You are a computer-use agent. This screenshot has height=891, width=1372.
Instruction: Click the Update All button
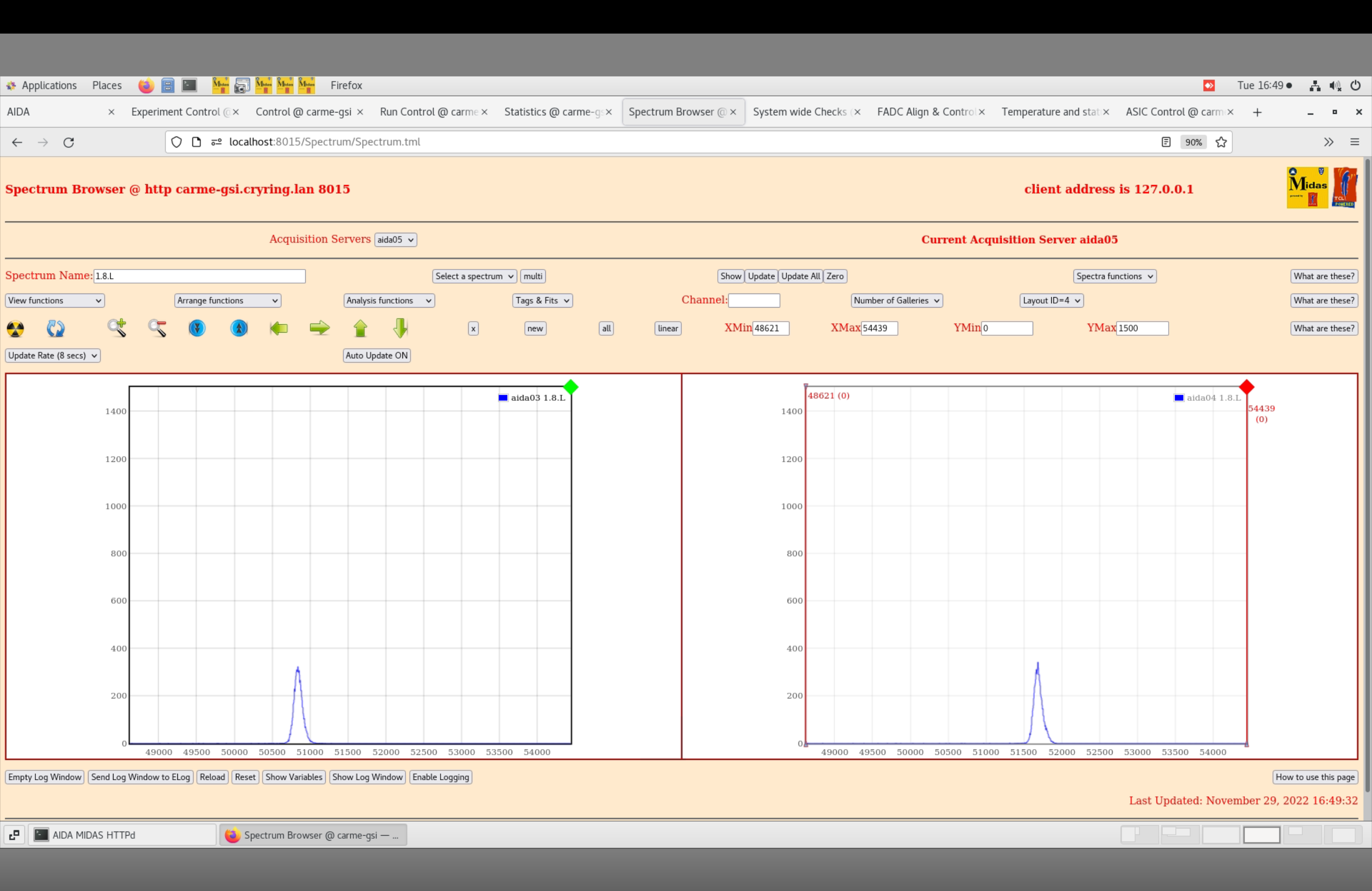800,276
